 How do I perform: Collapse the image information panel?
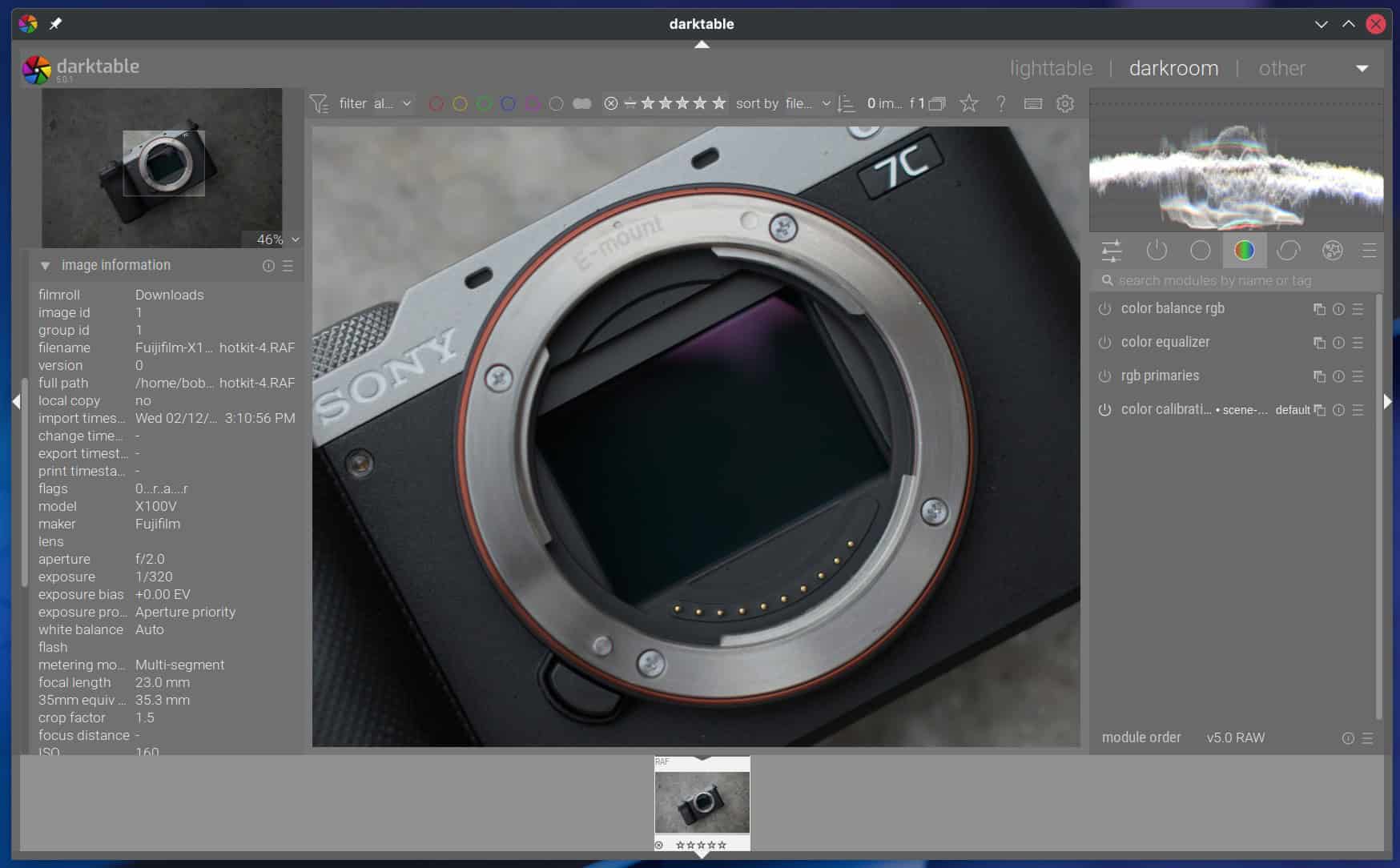[x=45, y=265]
